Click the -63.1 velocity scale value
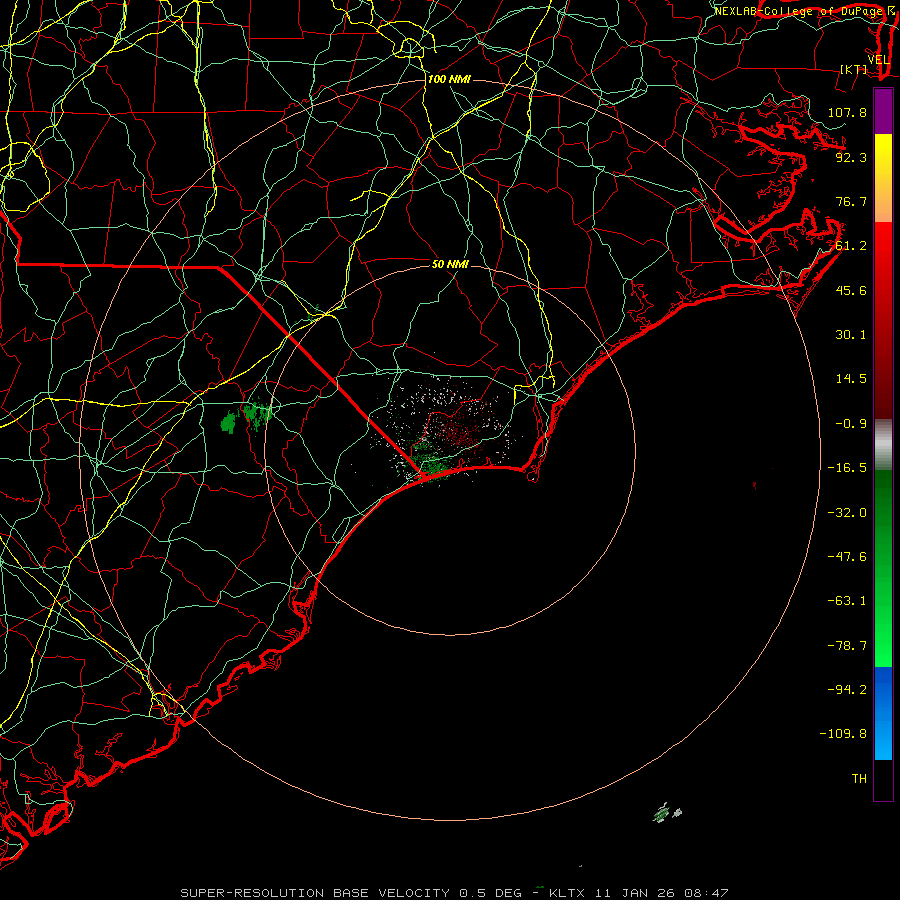This screenshot has height=900, width=900. [x=847, y=601]
